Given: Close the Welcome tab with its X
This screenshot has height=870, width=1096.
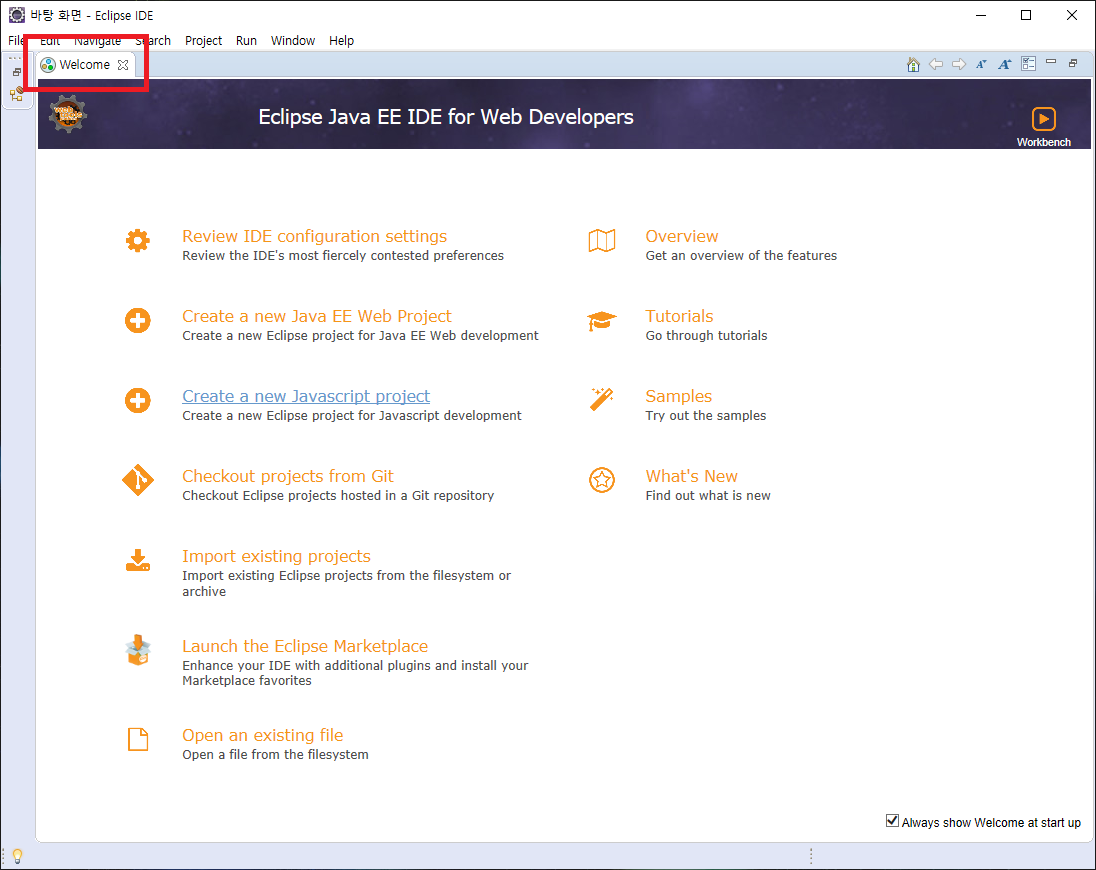Looking at the screenshot, I should tap(123, 65).
